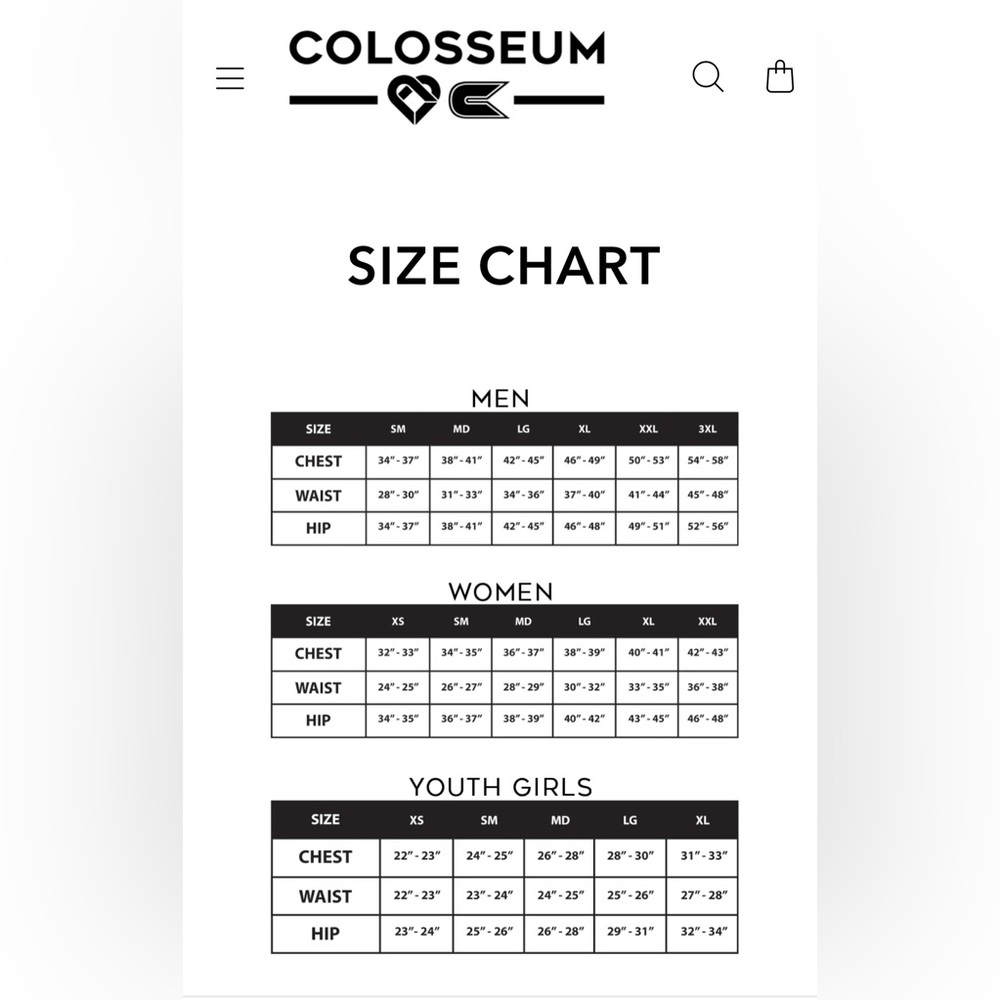Click the search magnifier icon
Screen dimensions: 1000x1000
(708, 77)
